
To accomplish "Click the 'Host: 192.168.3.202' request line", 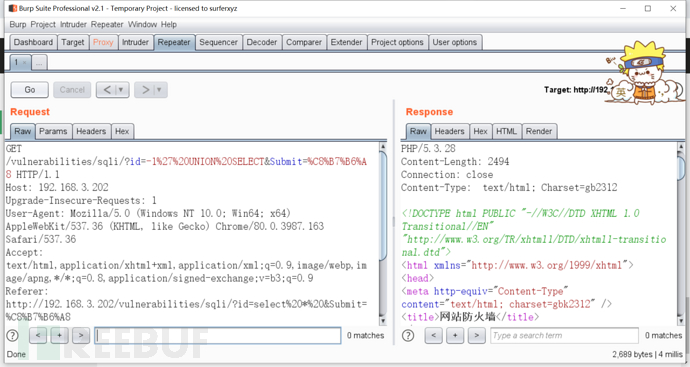I will [57, 187].
